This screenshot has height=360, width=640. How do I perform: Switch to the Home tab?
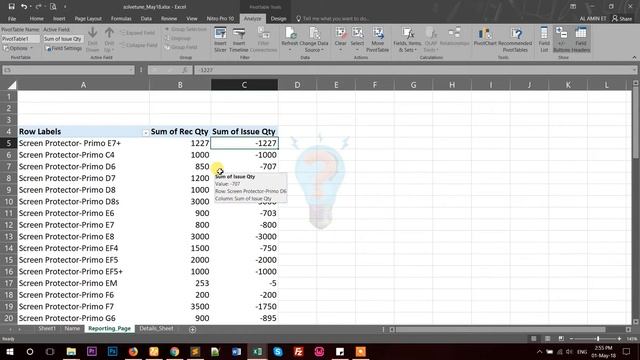36,19
